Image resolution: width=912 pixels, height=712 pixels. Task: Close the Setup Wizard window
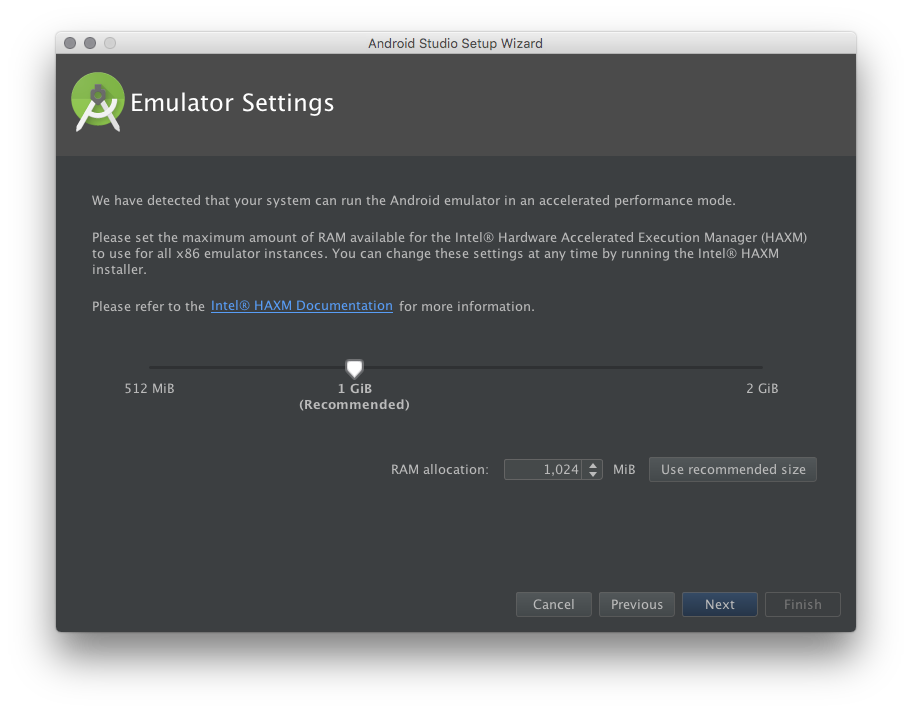(x=70, y=43)
